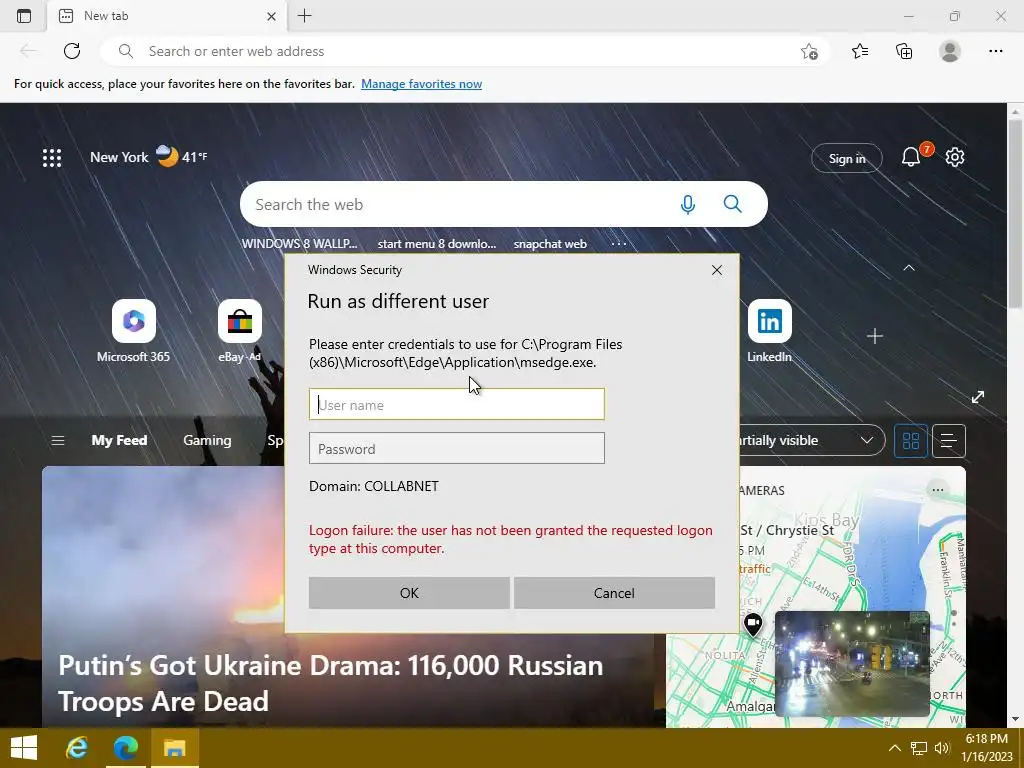Open page settings gear icon
Viewport: 1024px width, 768px height.
click(x=955, y=157)
